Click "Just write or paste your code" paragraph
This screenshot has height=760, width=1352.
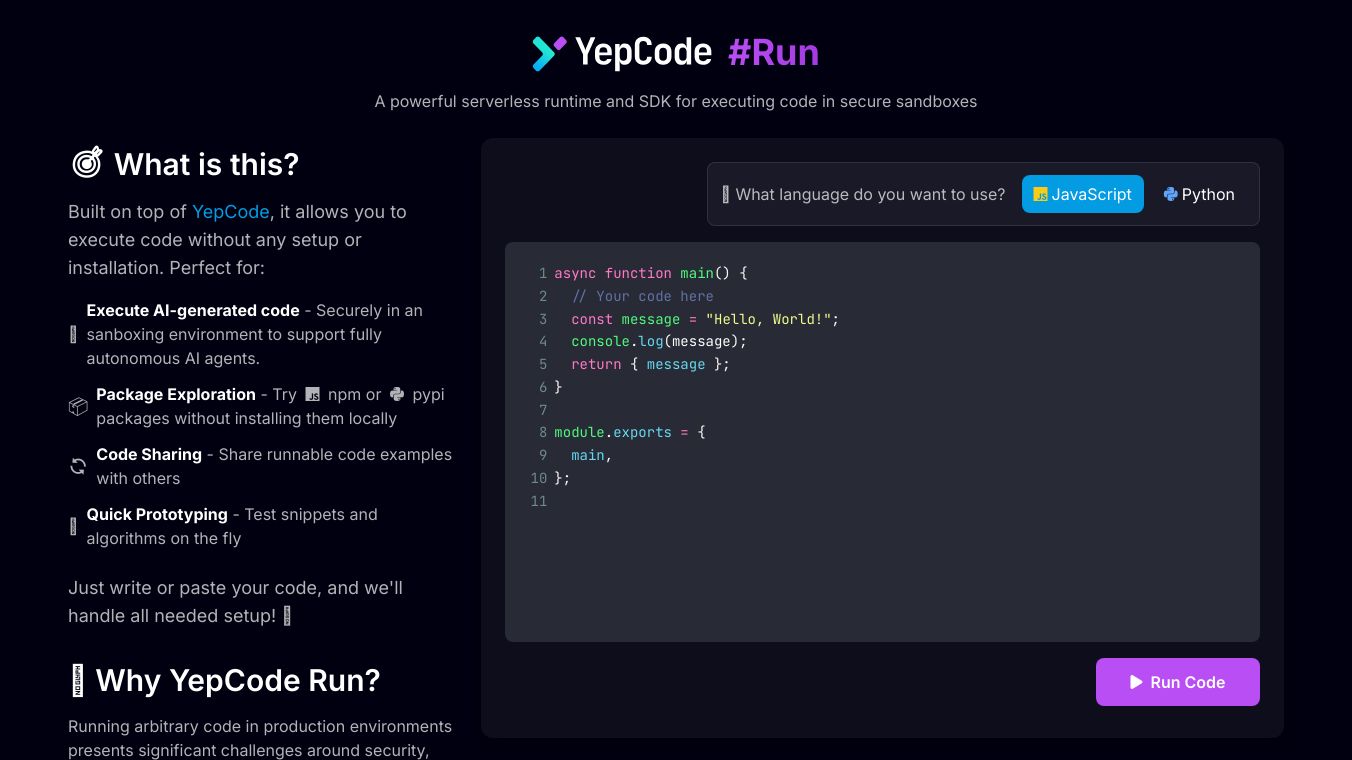tap(235, 602)
